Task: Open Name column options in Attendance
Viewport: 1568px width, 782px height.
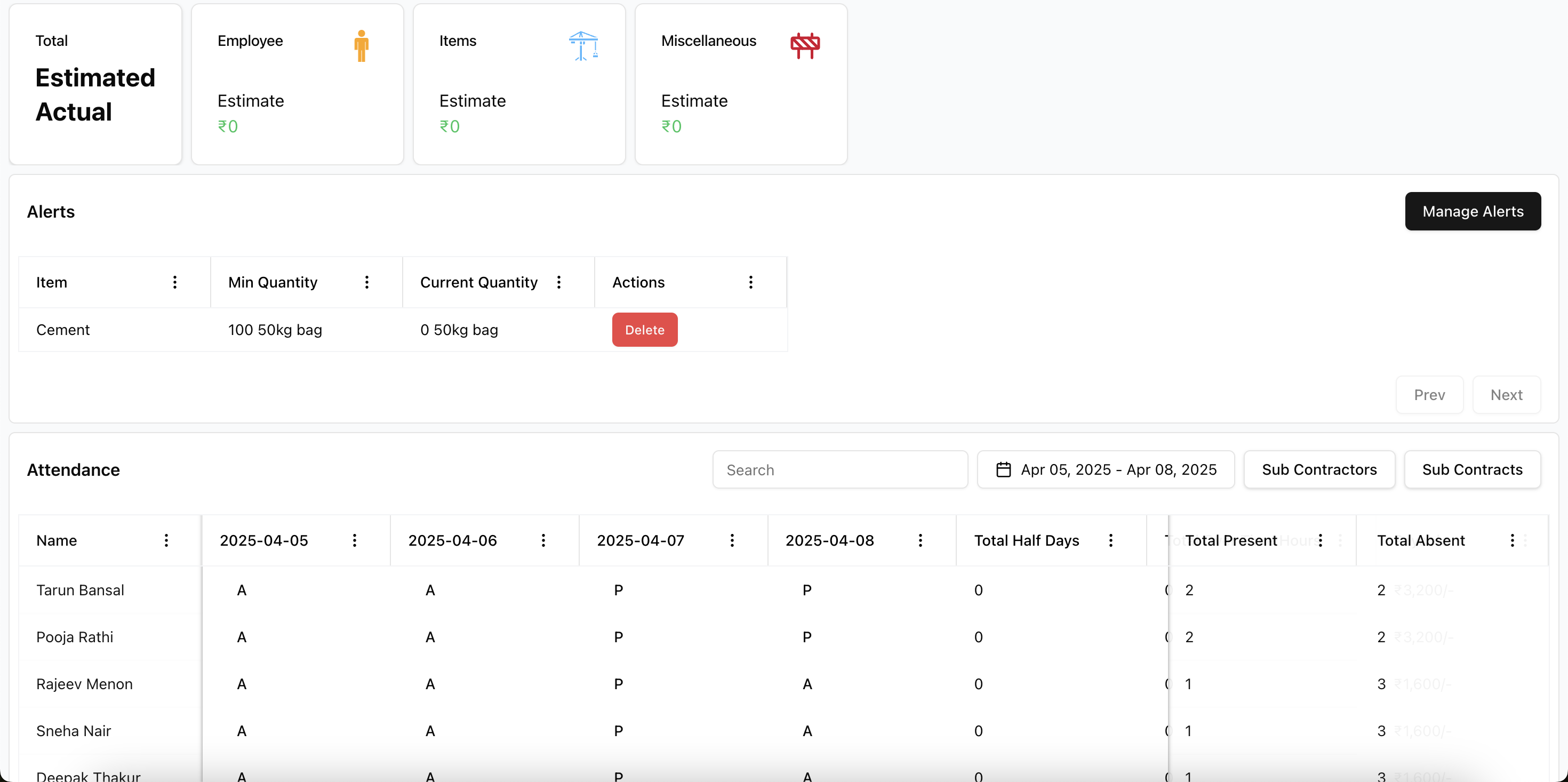Action: [x=166, y=540]
